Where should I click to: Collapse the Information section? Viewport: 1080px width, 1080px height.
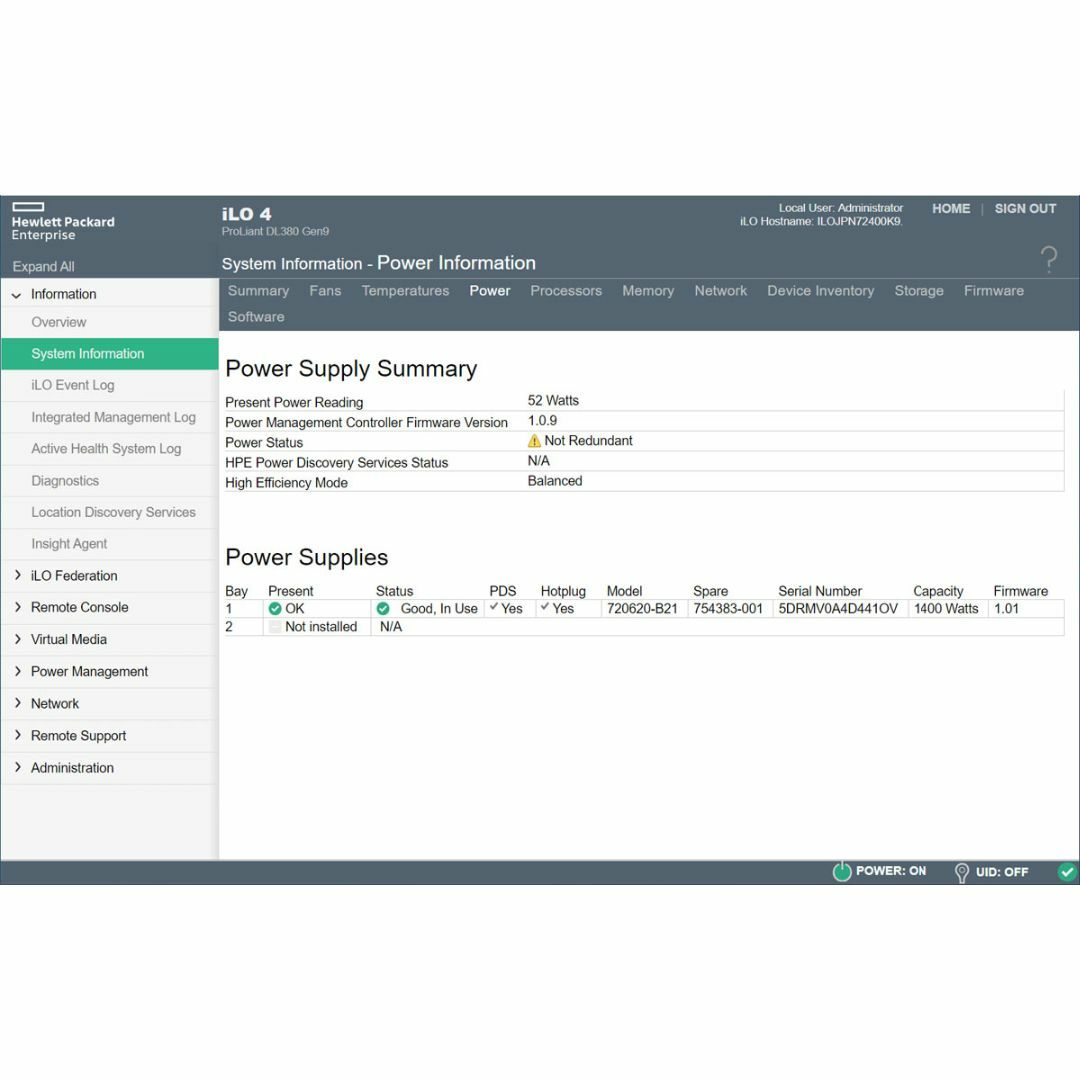coord(17,295)
